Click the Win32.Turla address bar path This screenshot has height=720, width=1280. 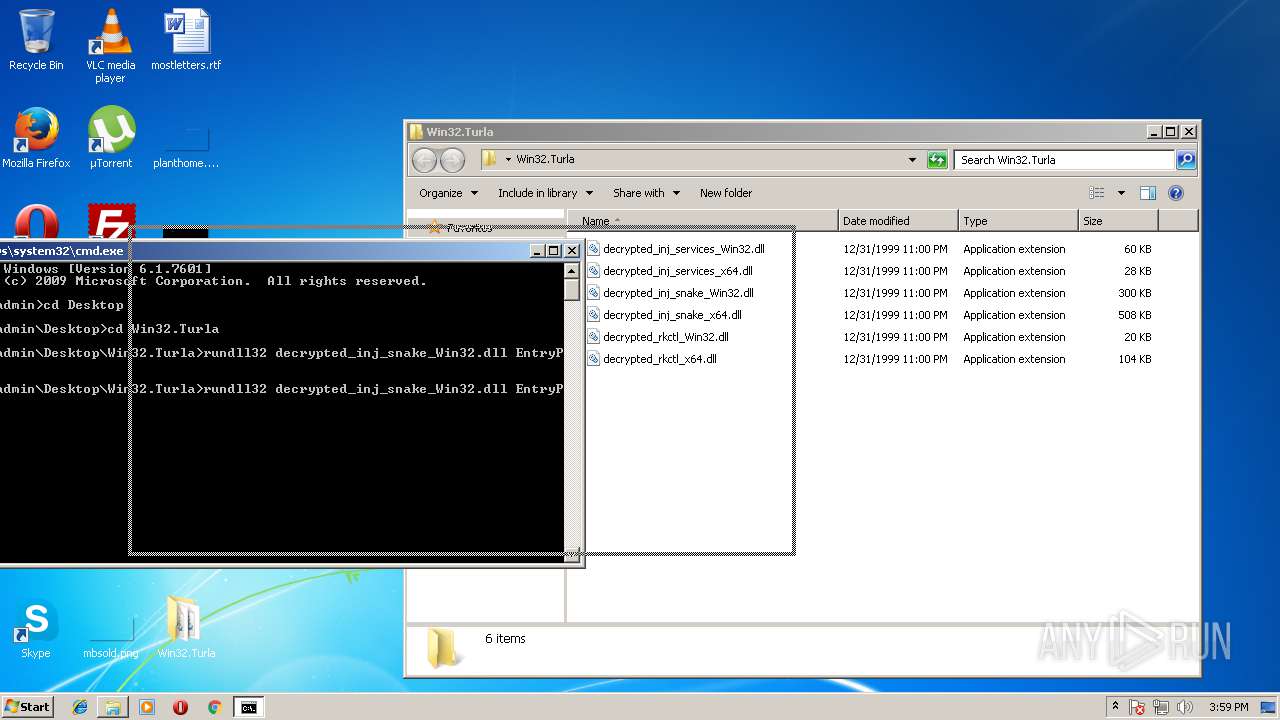(545, 159)
